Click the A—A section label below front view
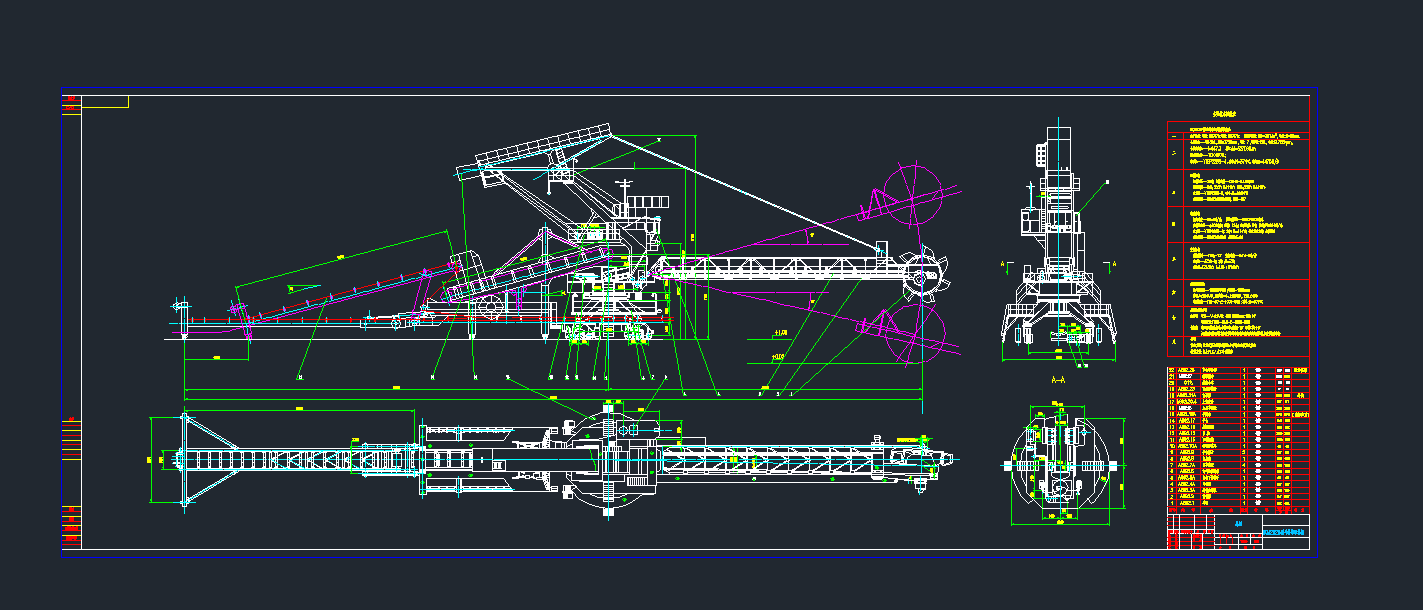Screen dimensions: 1423x610 pyautogui.click(x=1057, y=380)
